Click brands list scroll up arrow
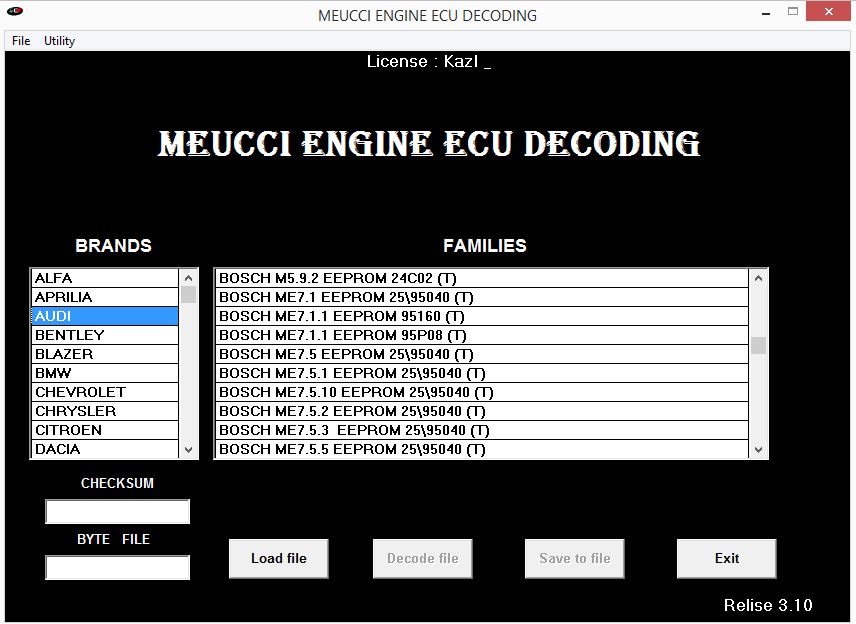Image resolution: width=856 pixels, height=624 pixels. click(x=188, y=278)
